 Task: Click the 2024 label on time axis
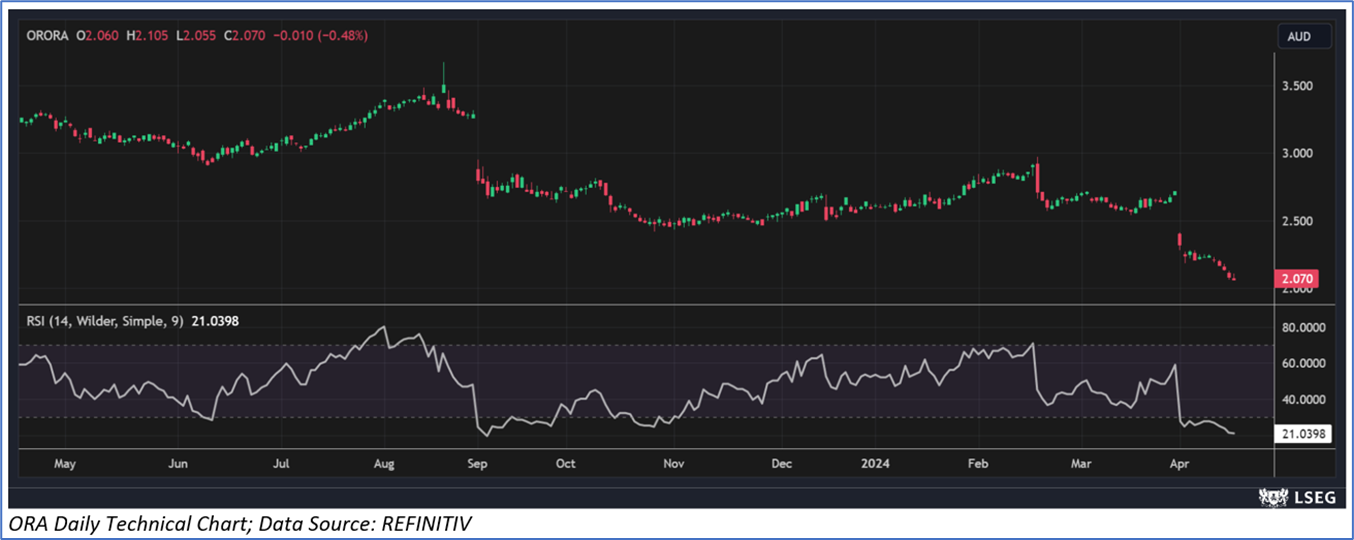(874, 464)
